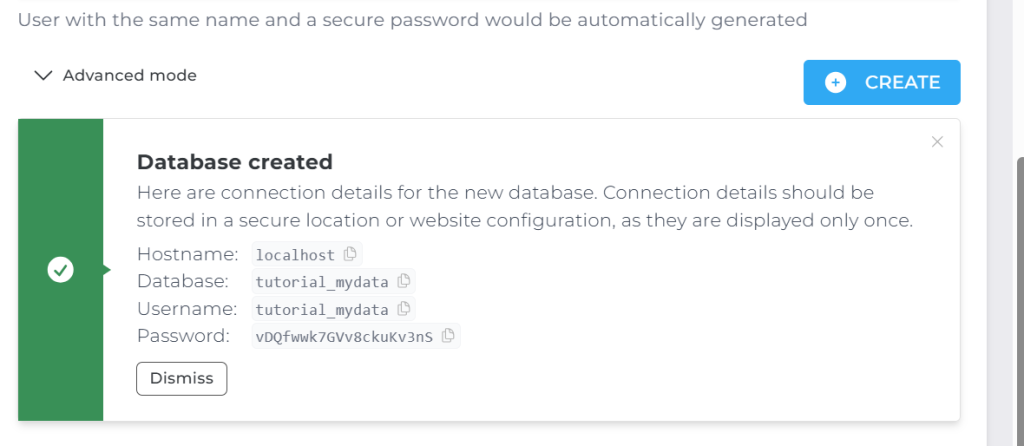Select the localhost hostname text
Viewport: 1024px width, 446px height.
295,255
